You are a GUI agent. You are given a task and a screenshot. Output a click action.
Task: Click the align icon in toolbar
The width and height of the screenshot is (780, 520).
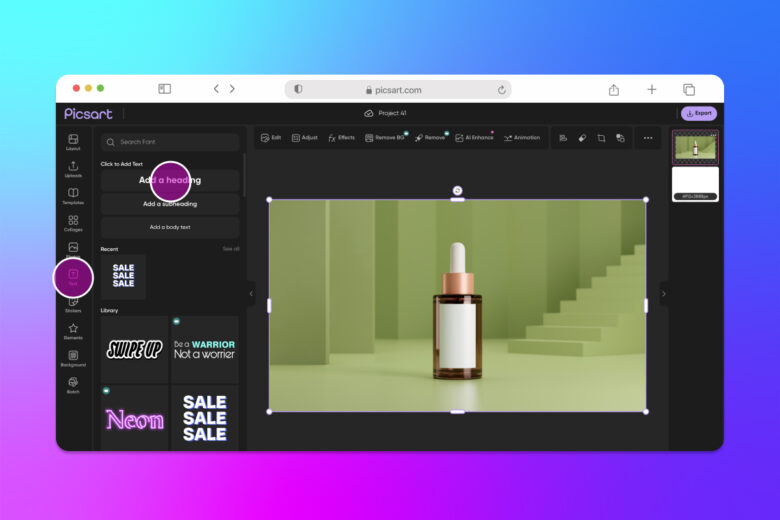[x=563, y=138]
